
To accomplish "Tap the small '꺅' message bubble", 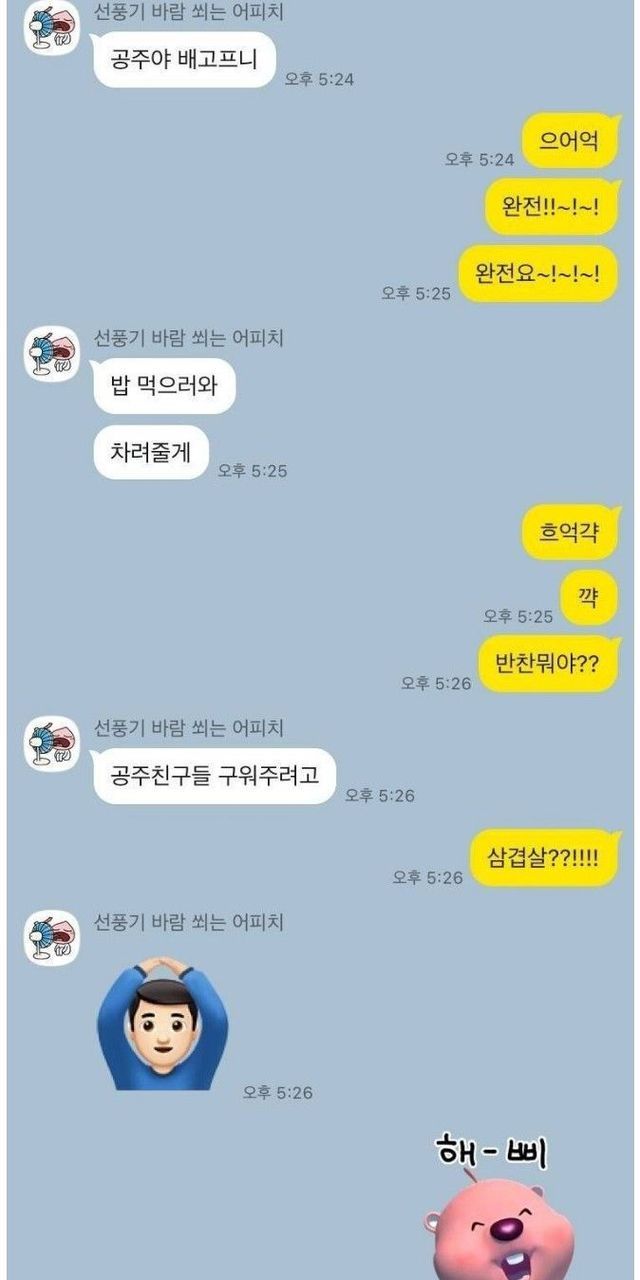I will coord(589,597).
